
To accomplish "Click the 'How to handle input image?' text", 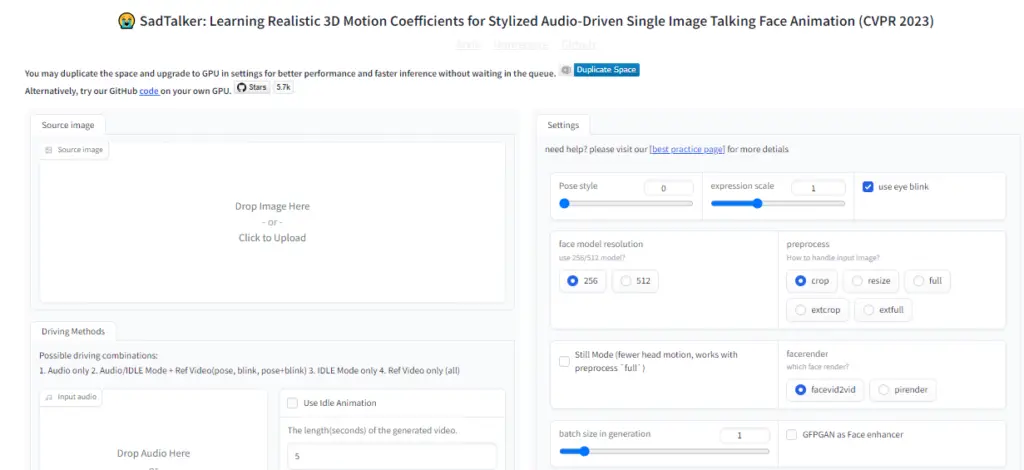I will tap(833, 257).
